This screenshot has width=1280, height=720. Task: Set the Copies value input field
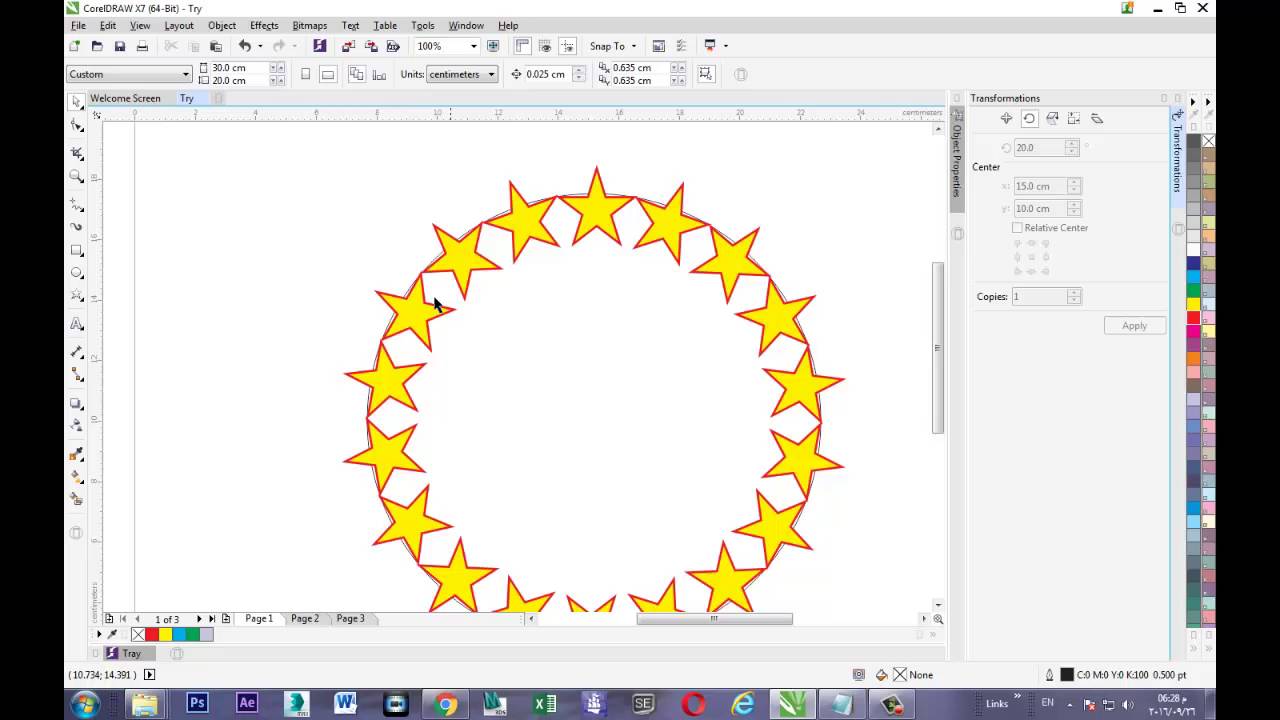click(x=1040, y=296)
